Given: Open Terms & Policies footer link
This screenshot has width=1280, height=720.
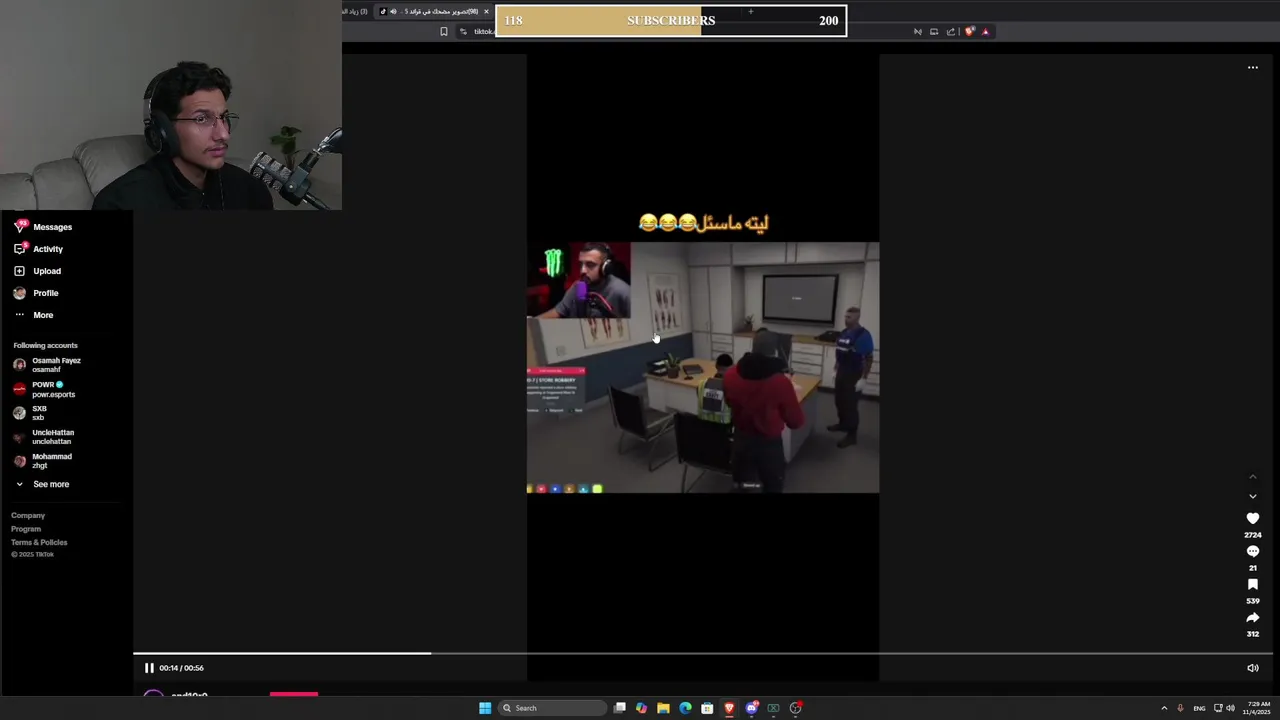Looking at the screenshot, I should [x=39, y=542].
